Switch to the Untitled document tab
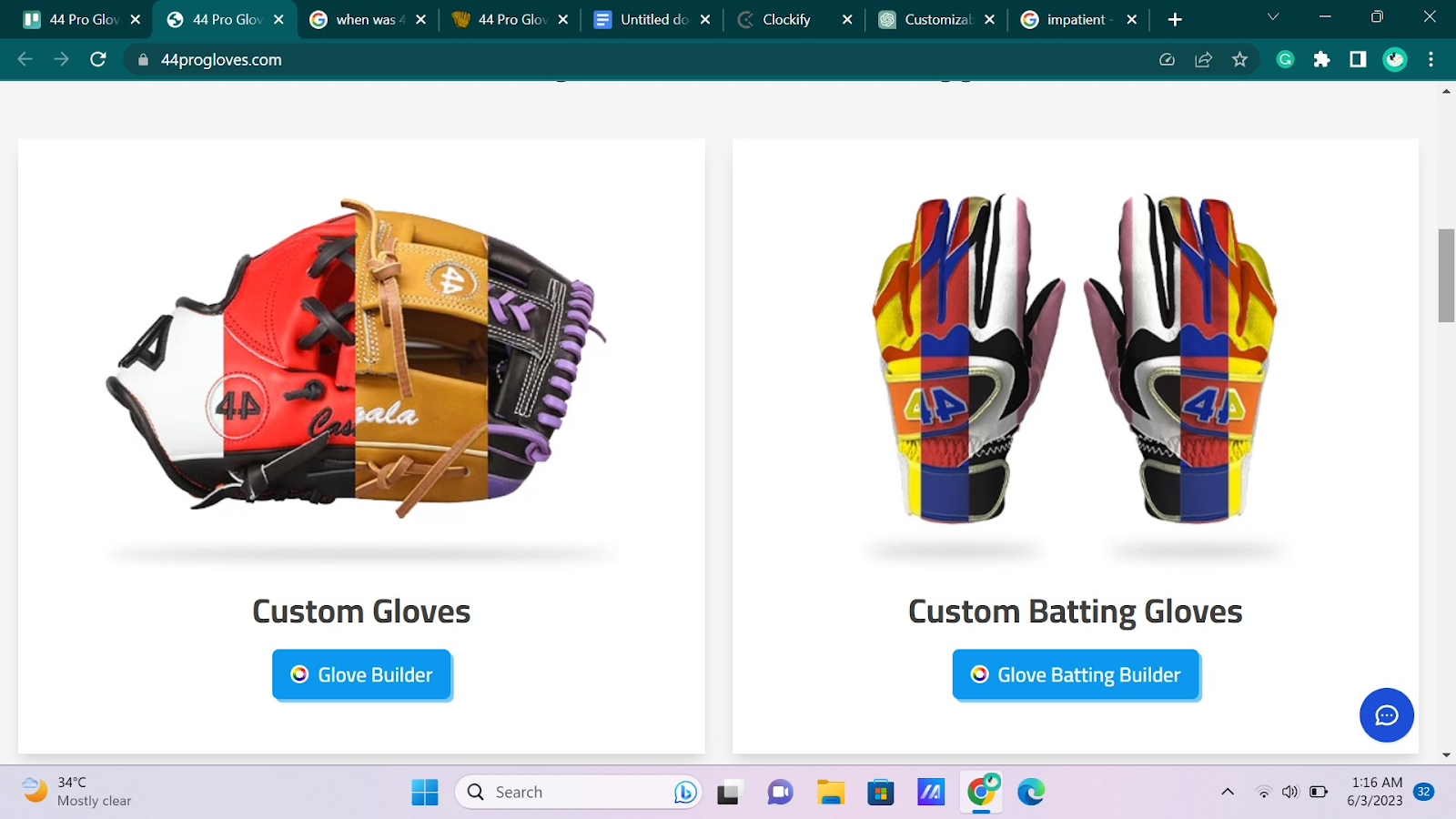The height and width of the screenshot is (819, 1456). (x=652, y=19)
